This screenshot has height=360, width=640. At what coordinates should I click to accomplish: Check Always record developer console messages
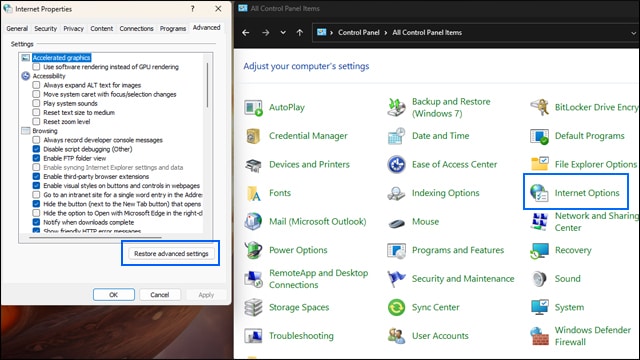tap(36, 140)
